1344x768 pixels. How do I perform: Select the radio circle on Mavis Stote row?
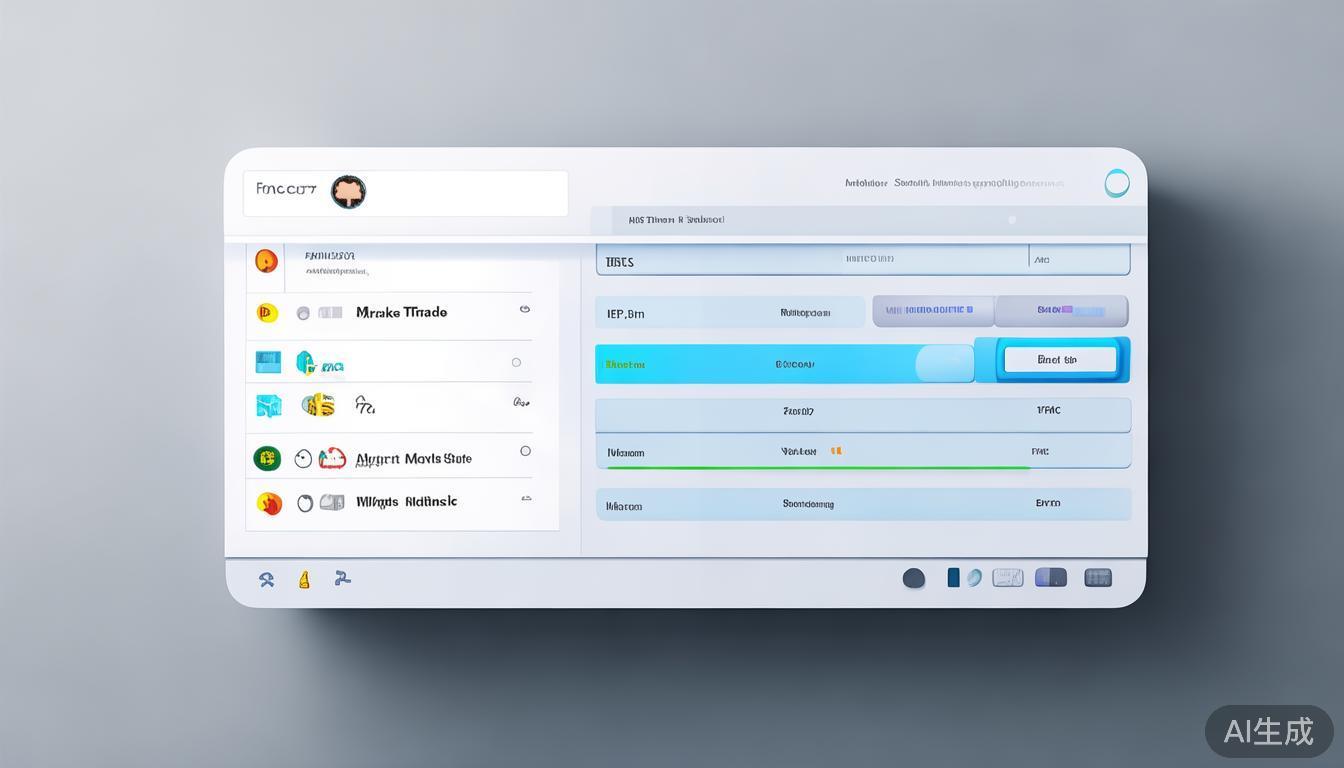click(525, 451)
